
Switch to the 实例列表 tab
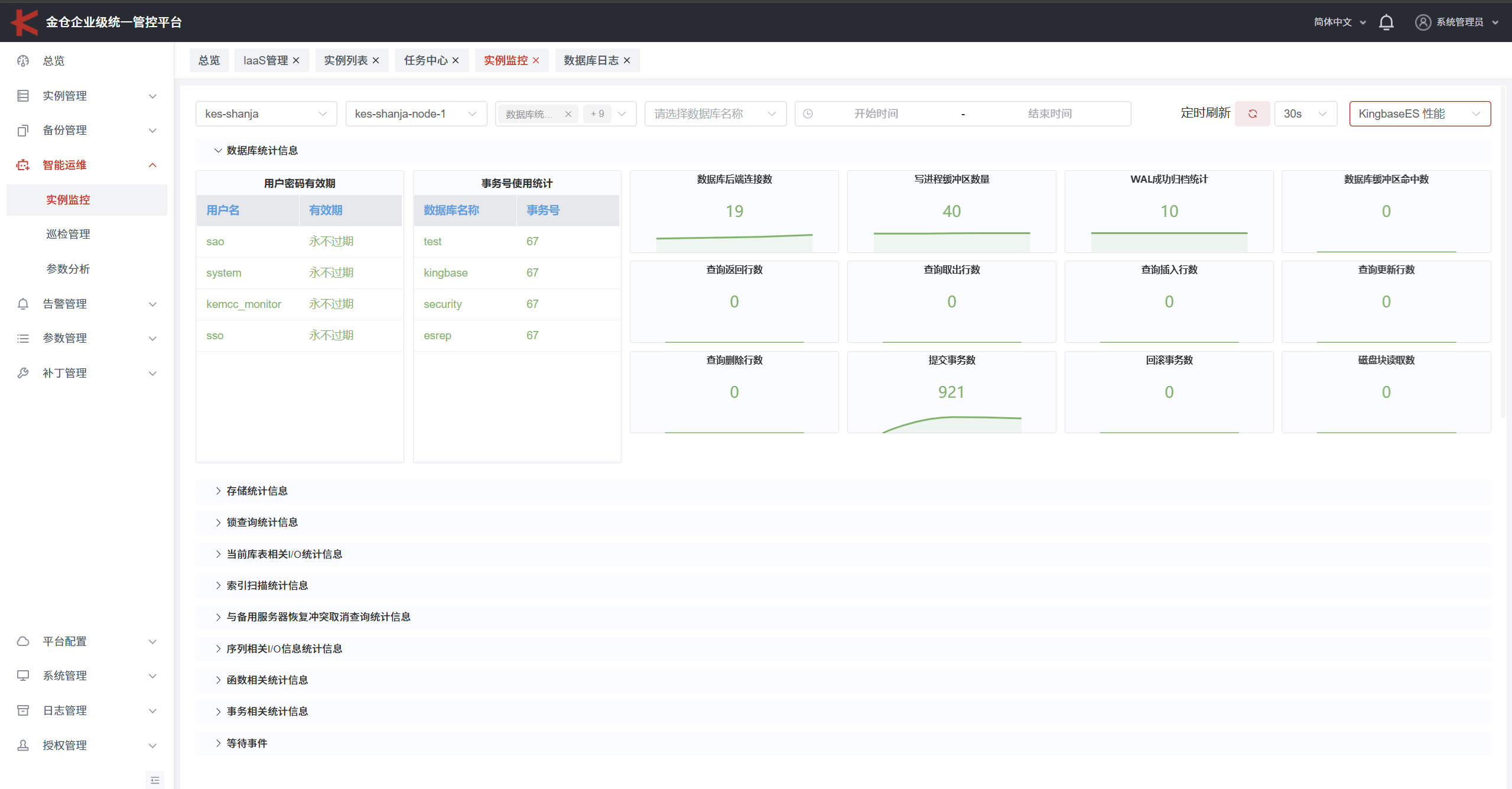tap(346, 60)
